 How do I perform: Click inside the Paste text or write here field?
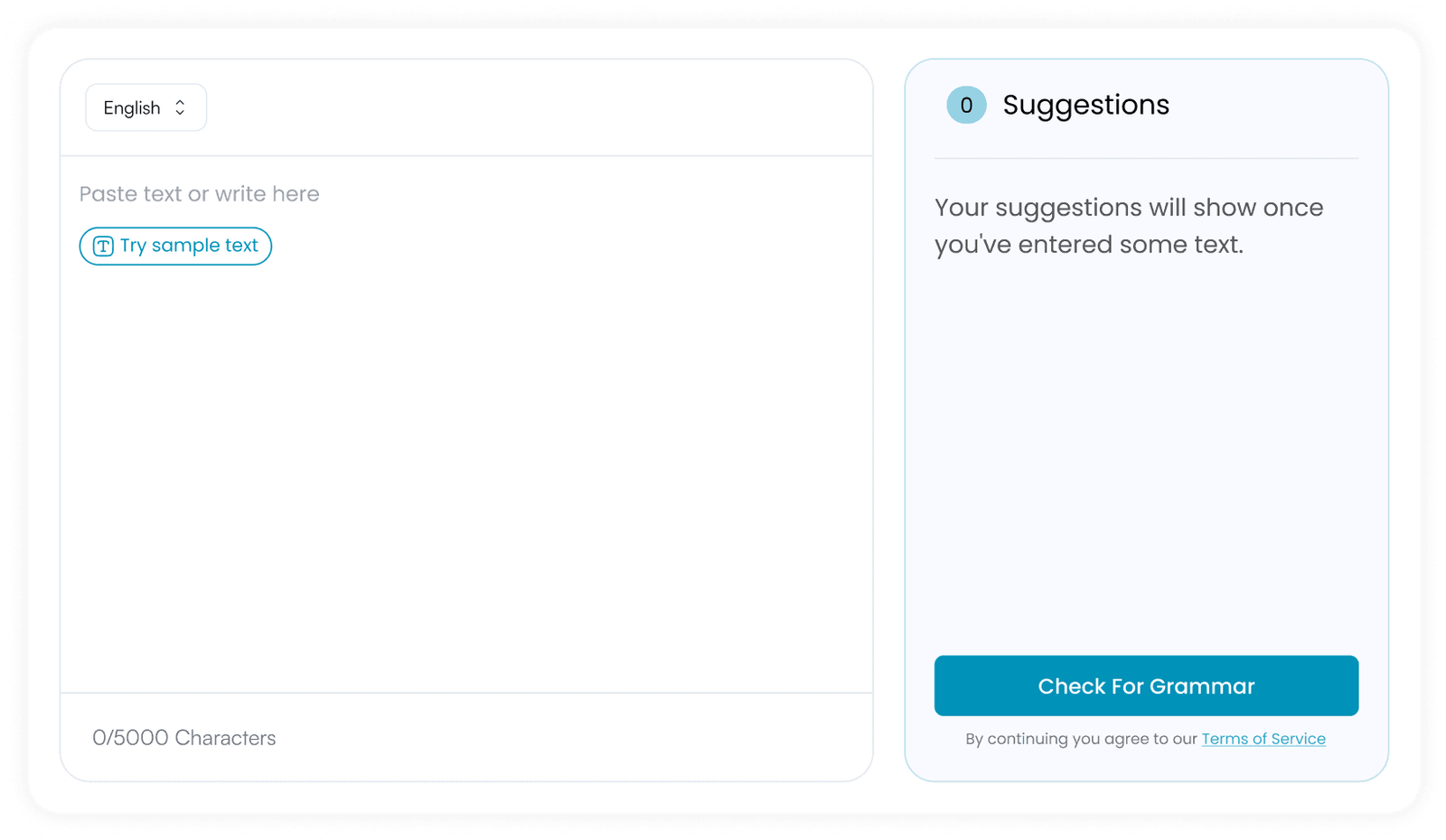361,193
